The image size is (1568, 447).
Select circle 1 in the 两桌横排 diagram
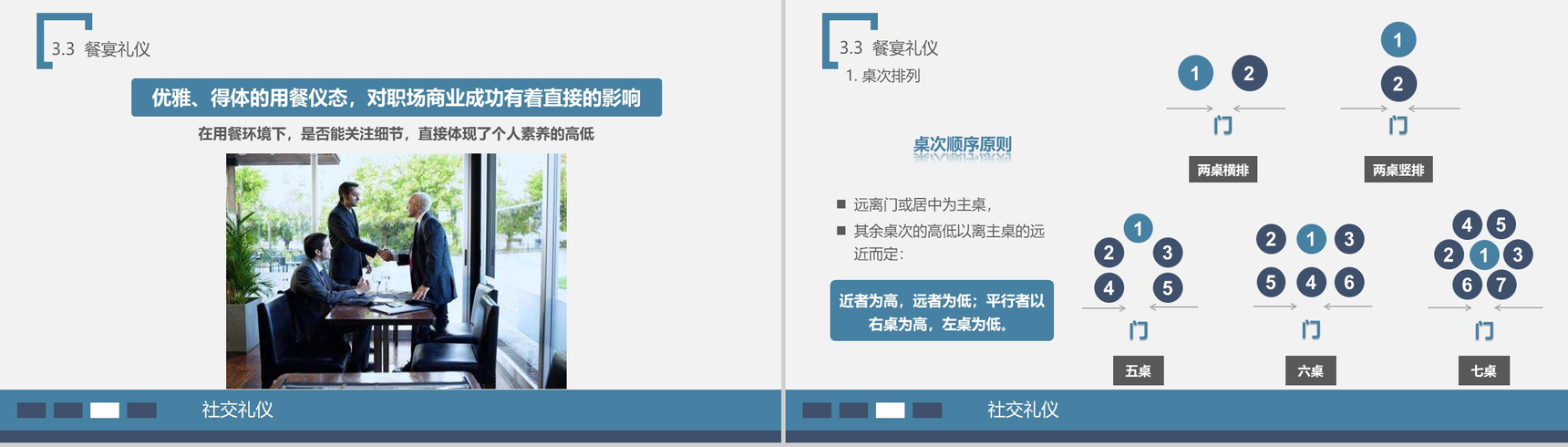click(1195, 73)
